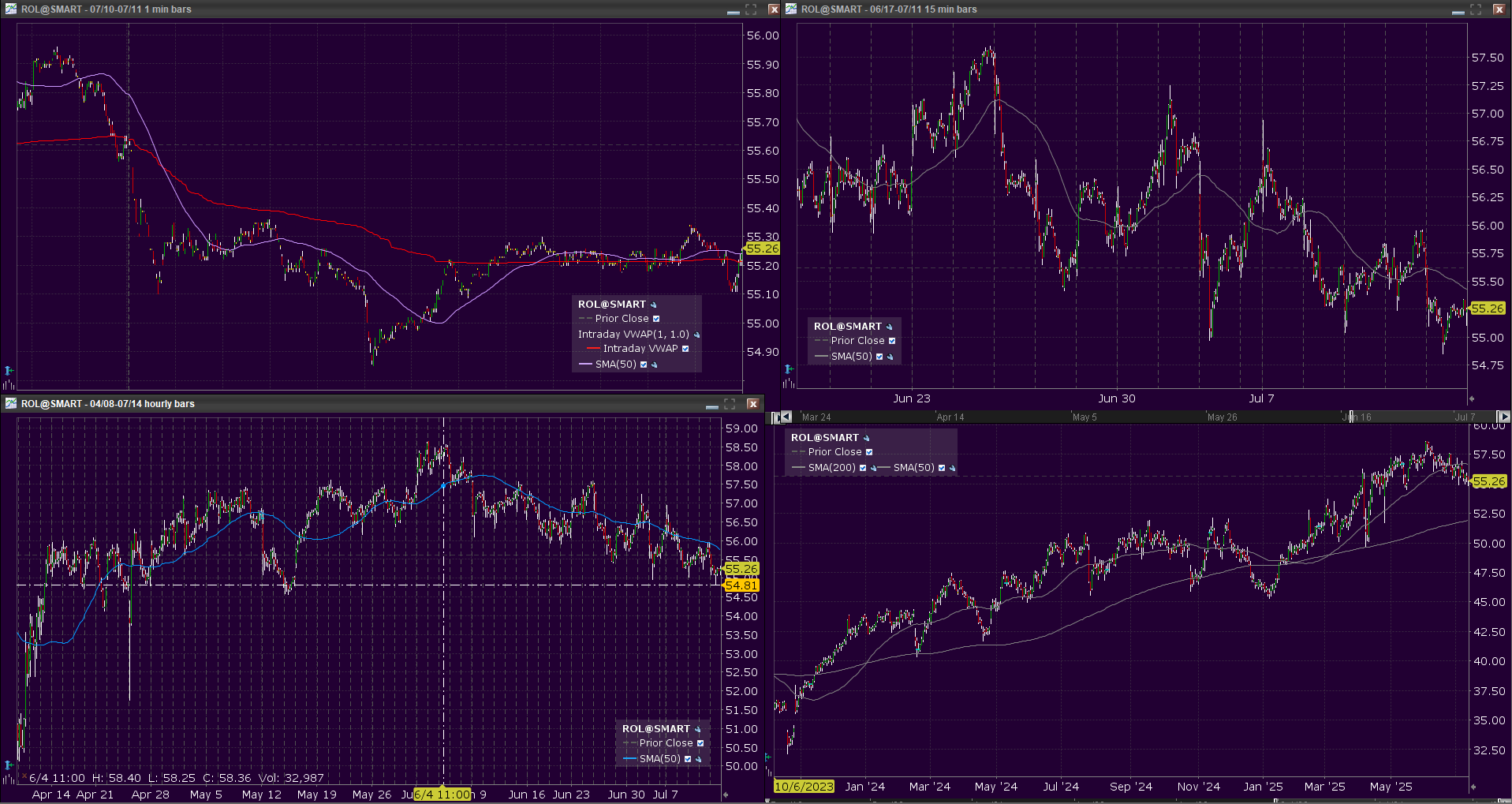Image resolution: width=1512 pixels, height=804 pixels.
Task: Click the 10/6/2023 start date label
Action: pos(804,787)
